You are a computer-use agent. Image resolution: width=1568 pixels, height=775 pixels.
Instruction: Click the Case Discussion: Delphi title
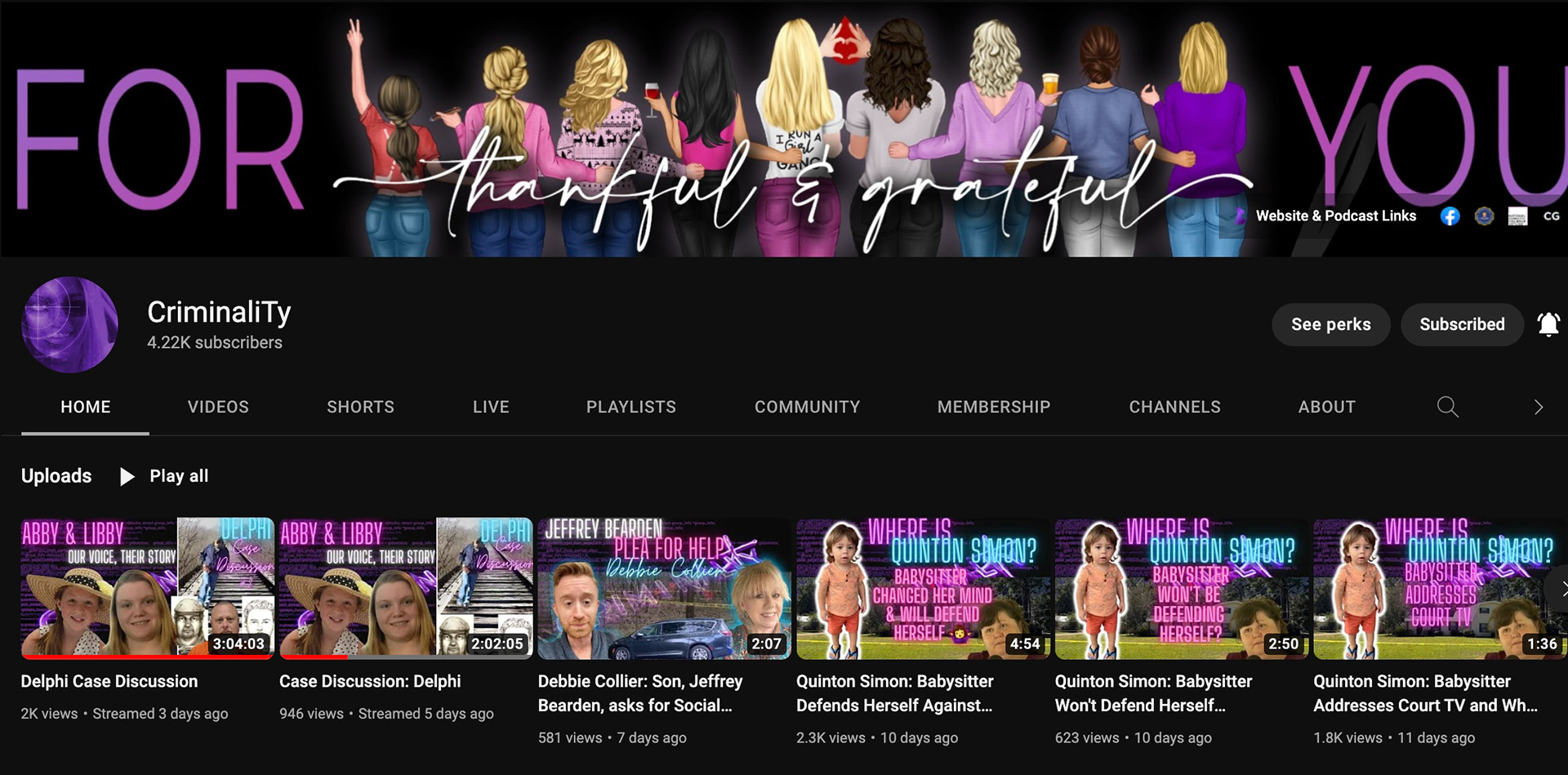[x=370, y=681]
